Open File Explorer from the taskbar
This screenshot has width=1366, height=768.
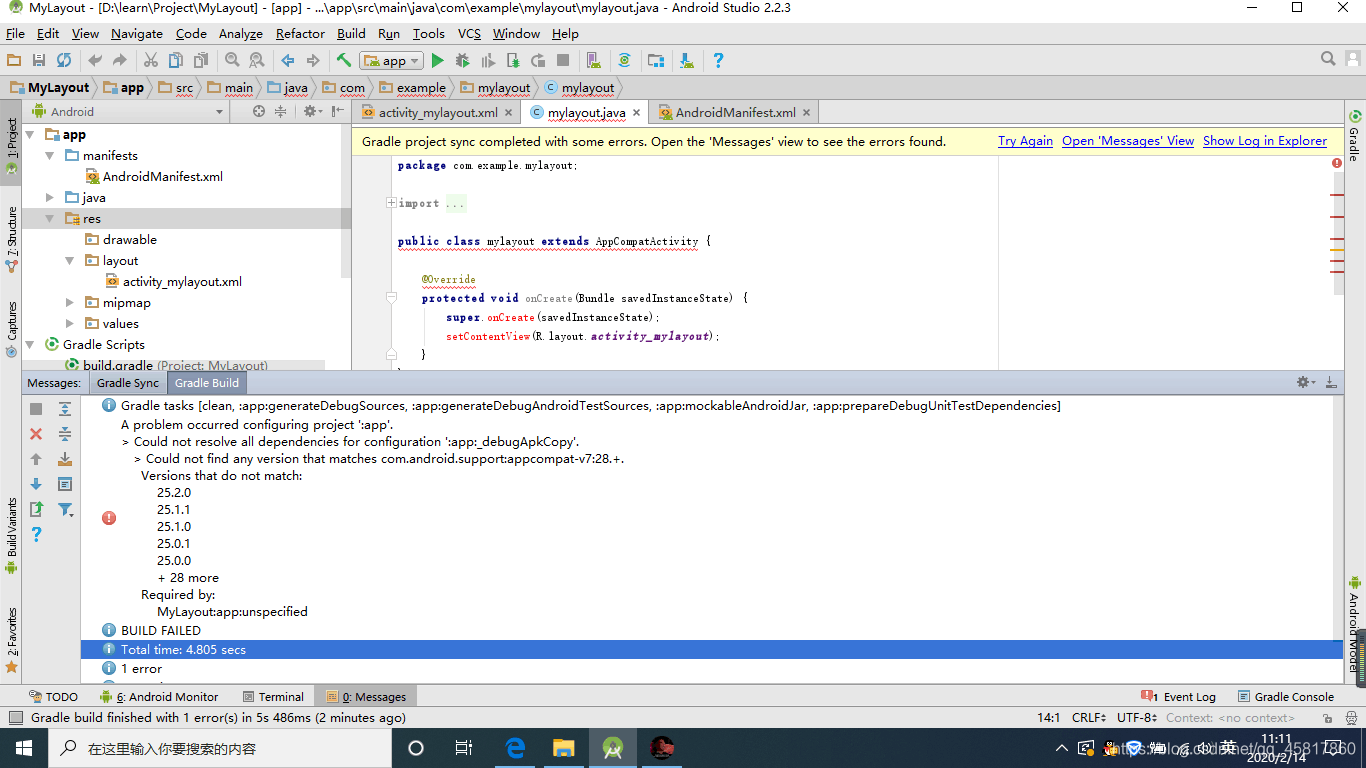tap(564, 748)
